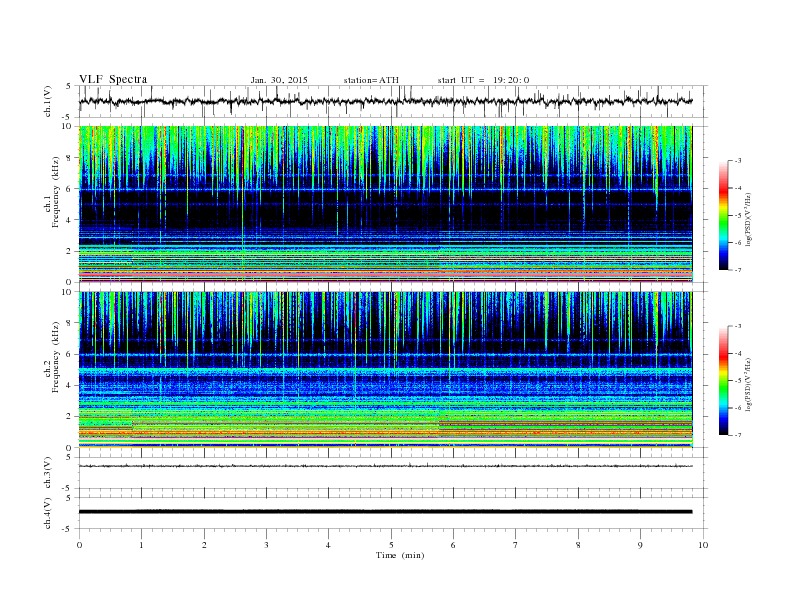Click the ch.1 spectrogram color scale bar
Image resolution: width=792 pixels, height=612 pixels.
click(723, 215)
